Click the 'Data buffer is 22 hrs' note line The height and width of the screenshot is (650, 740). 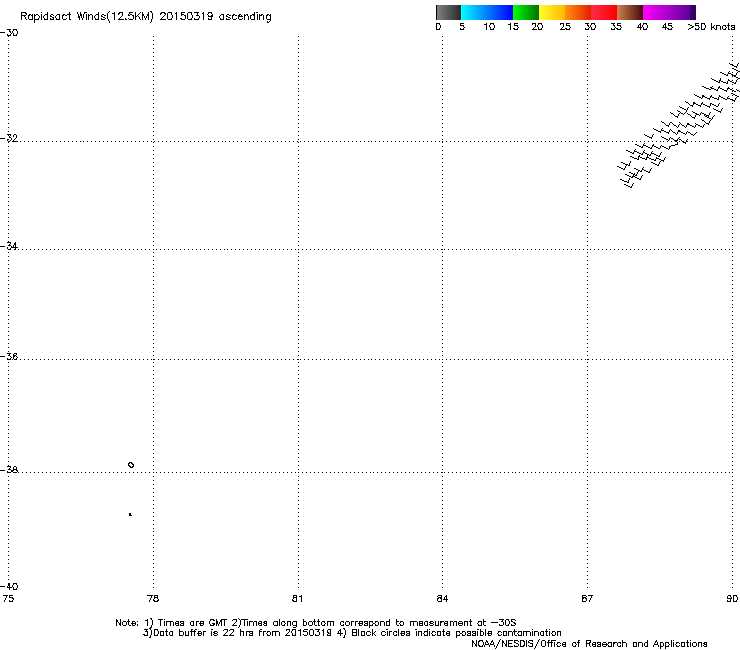pos(352,633)
